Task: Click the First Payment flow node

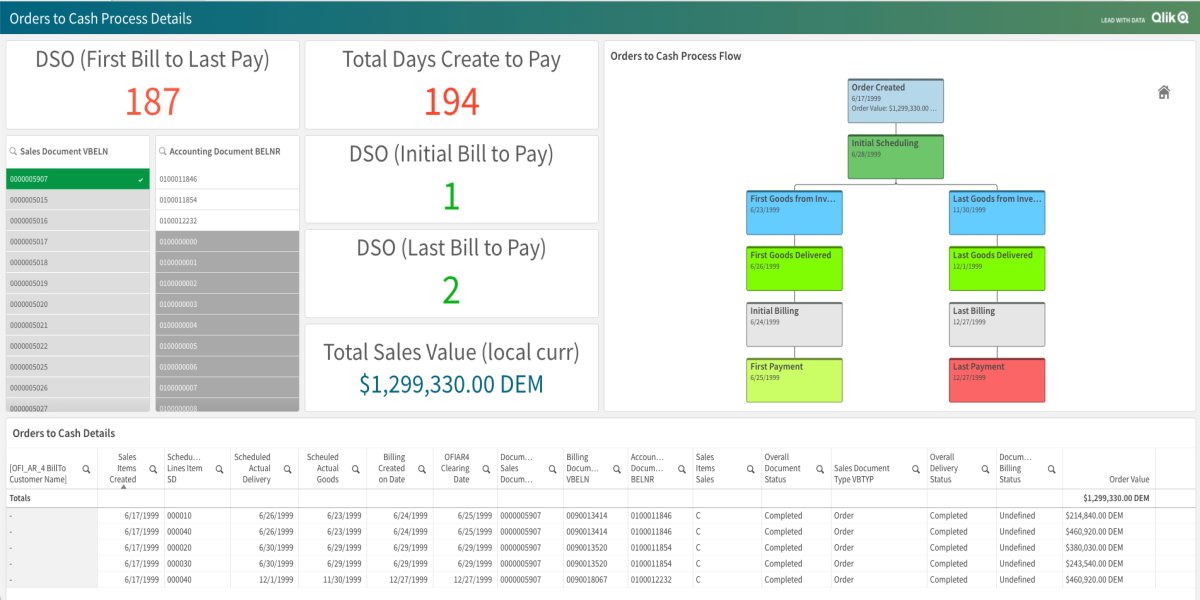Action: (795, 380)
